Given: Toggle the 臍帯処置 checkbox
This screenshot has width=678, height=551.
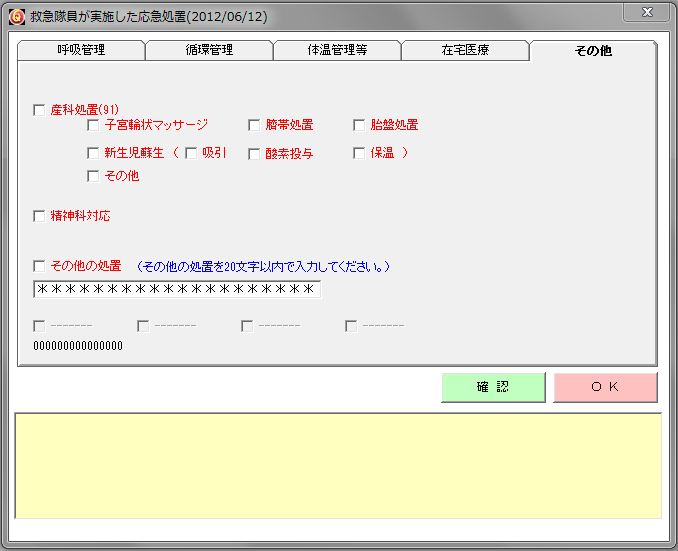Looking at the screenshot, I should tap(255, 125).
